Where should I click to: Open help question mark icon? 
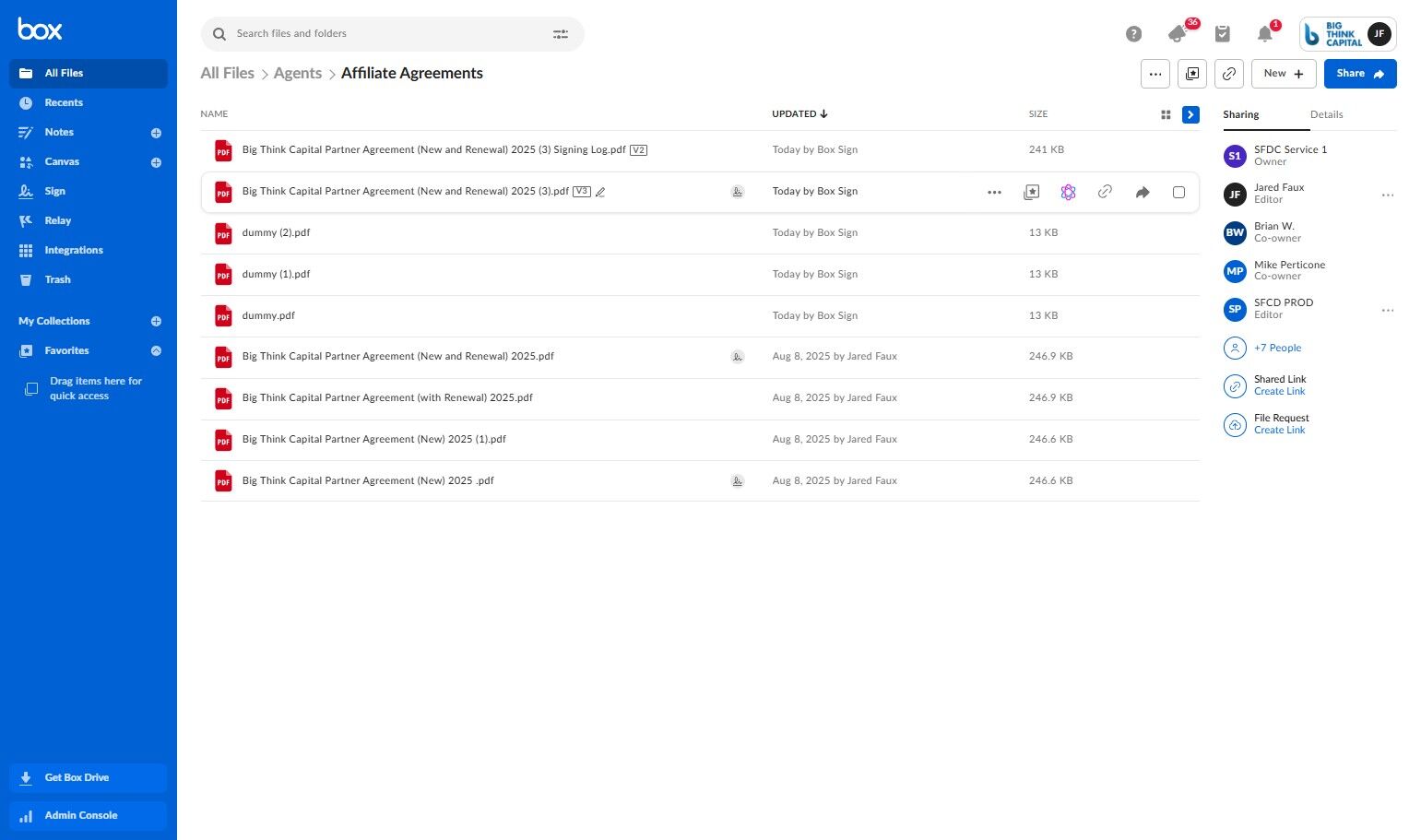[x=1134, y=34]
